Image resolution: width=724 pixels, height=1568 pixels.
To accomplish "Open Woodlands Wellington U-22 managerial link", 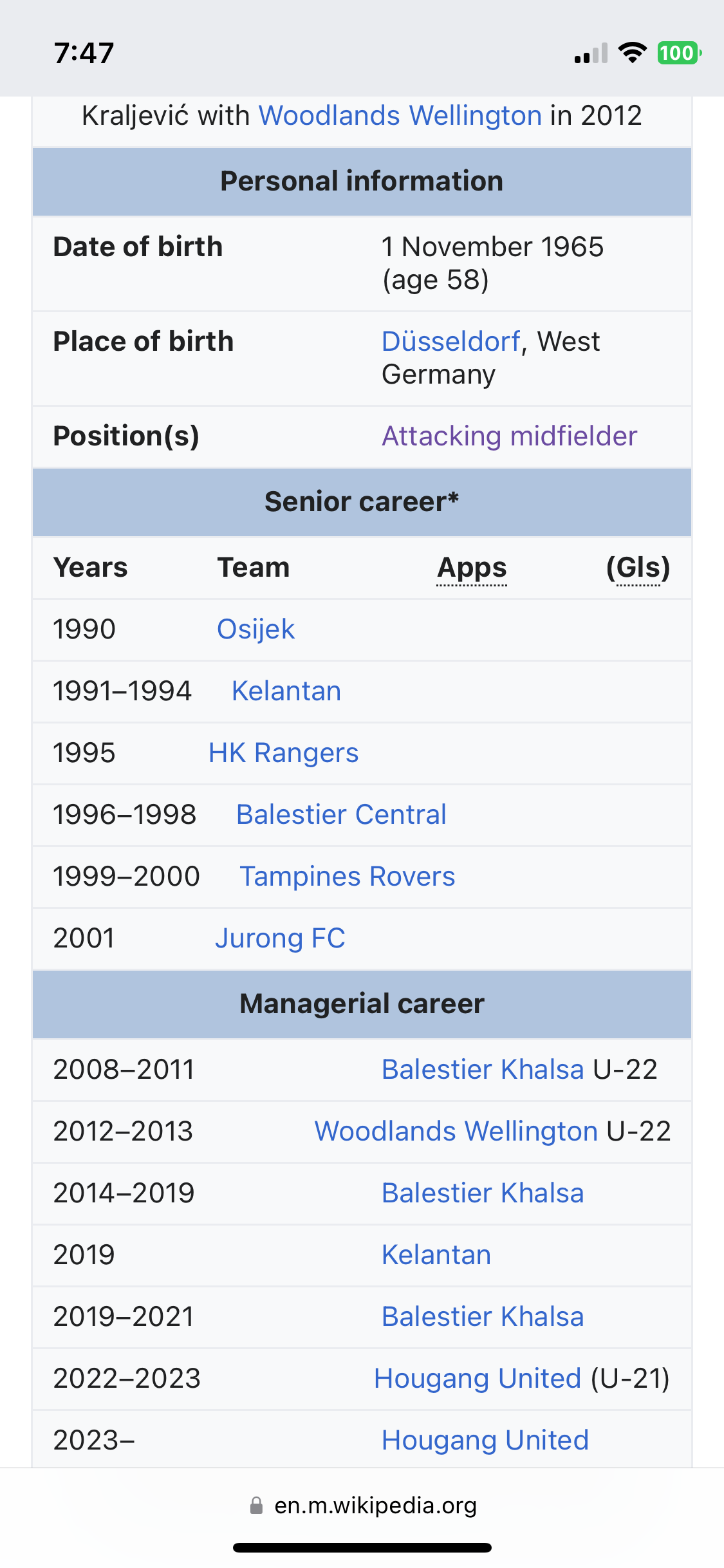I will pos(456,1131).
